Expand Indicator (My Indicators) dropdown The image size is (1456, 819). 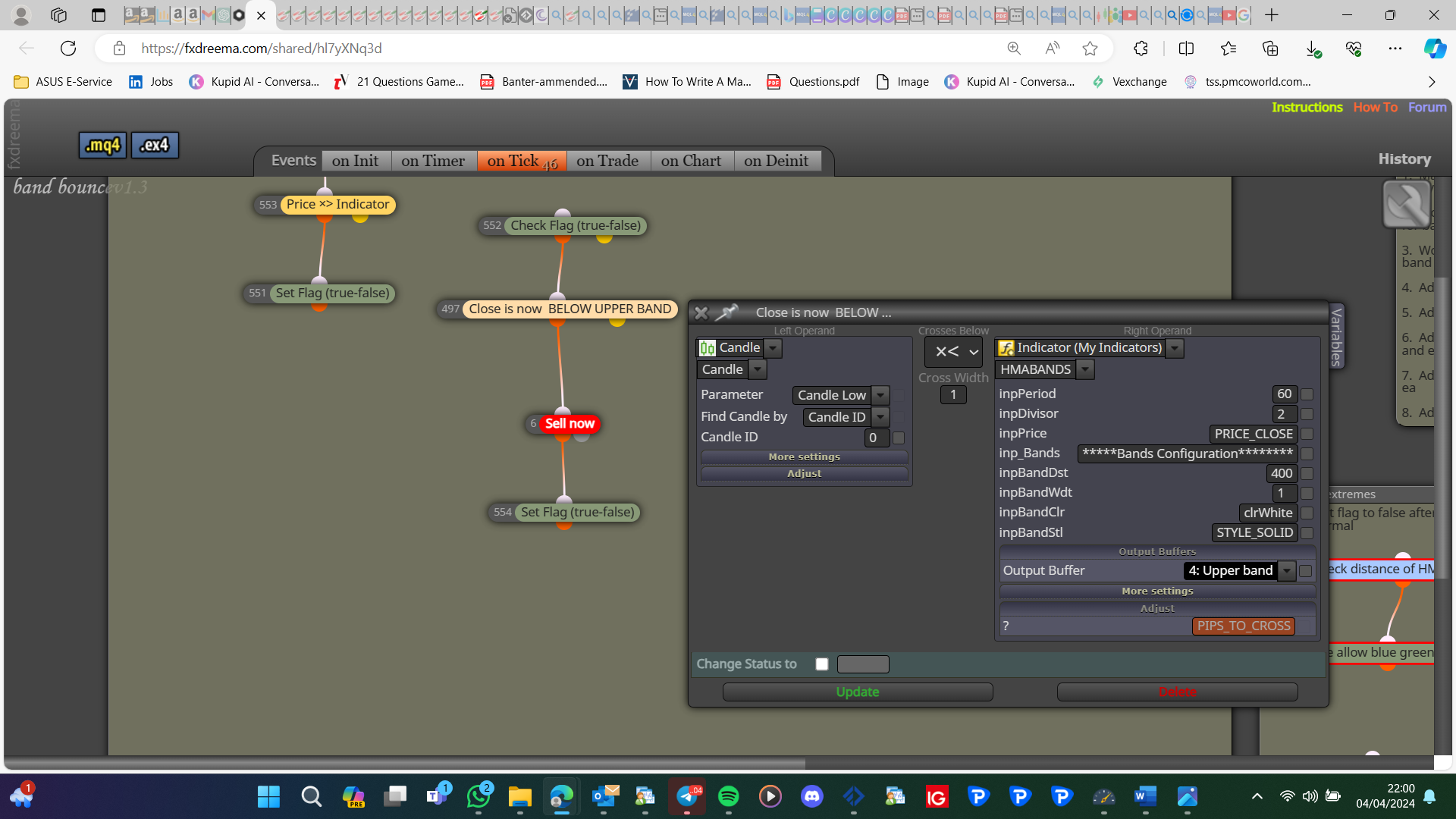tap(1175, 348)
